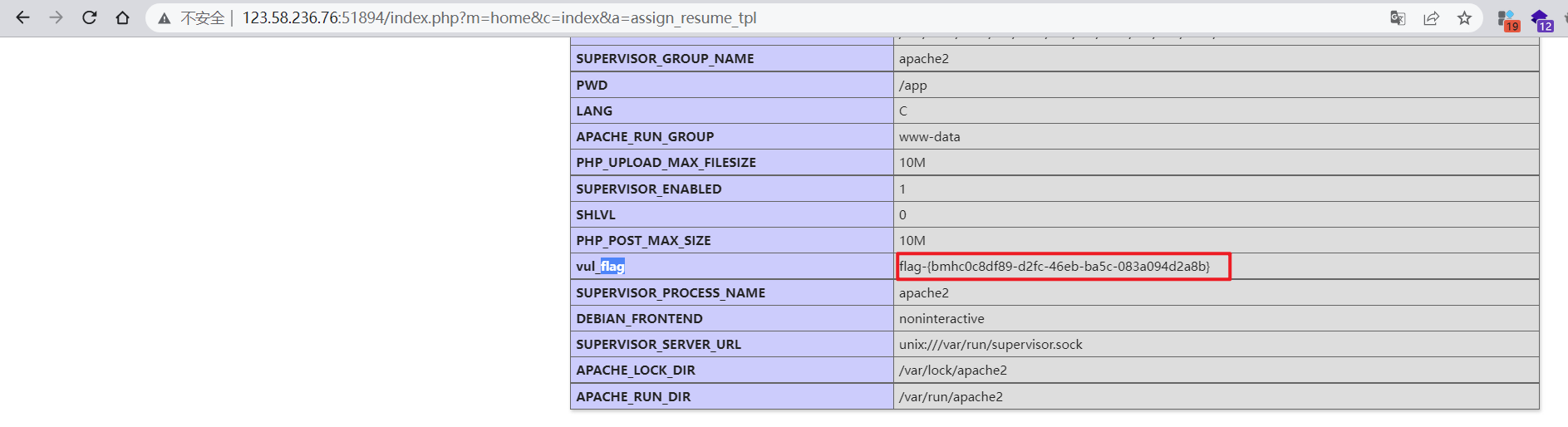Go back to the previous page
1568x427 pixels.
tap(22, 17)
